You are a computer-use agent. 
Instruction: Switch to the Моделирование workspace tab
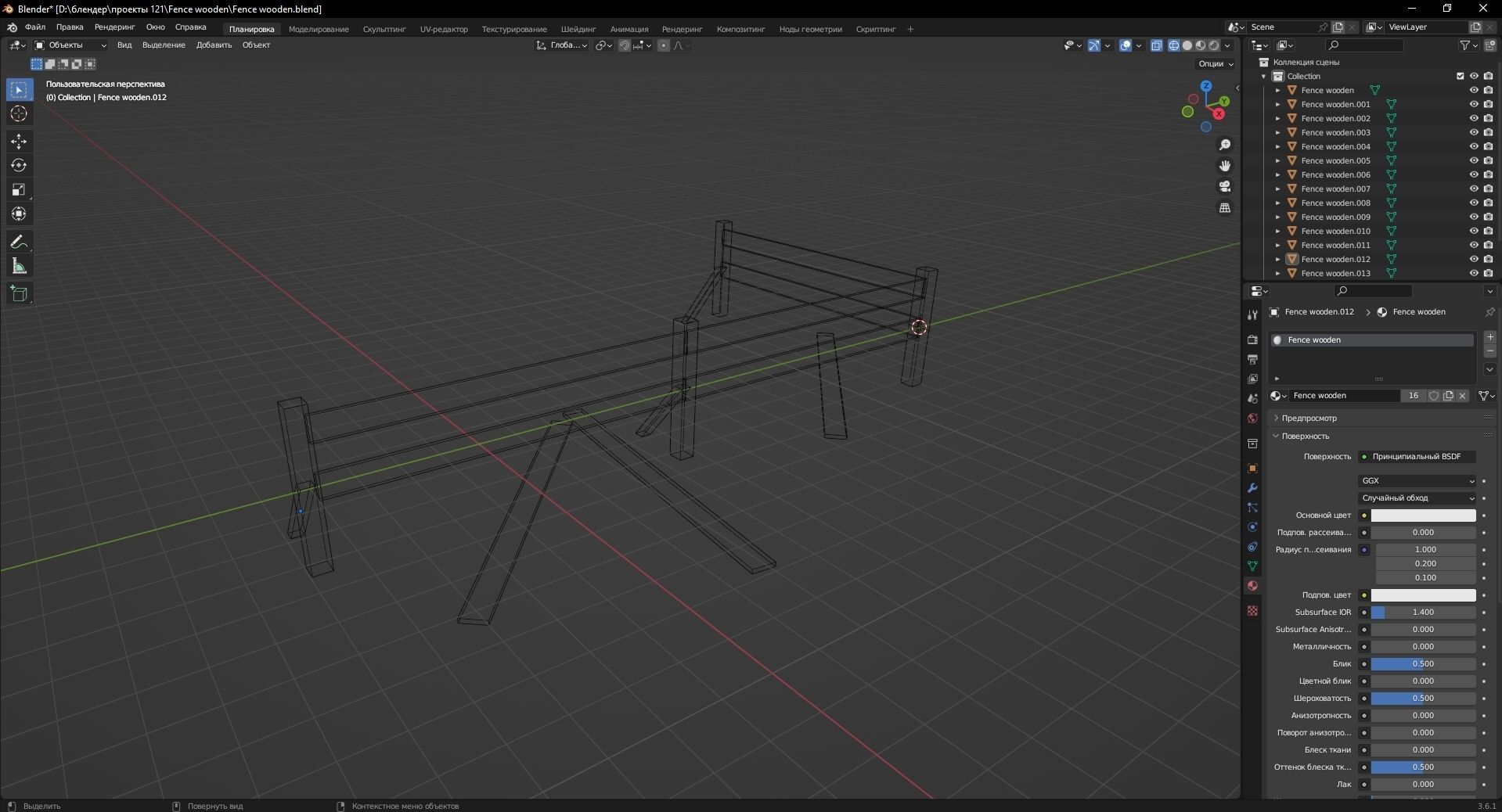coord(319,29)
